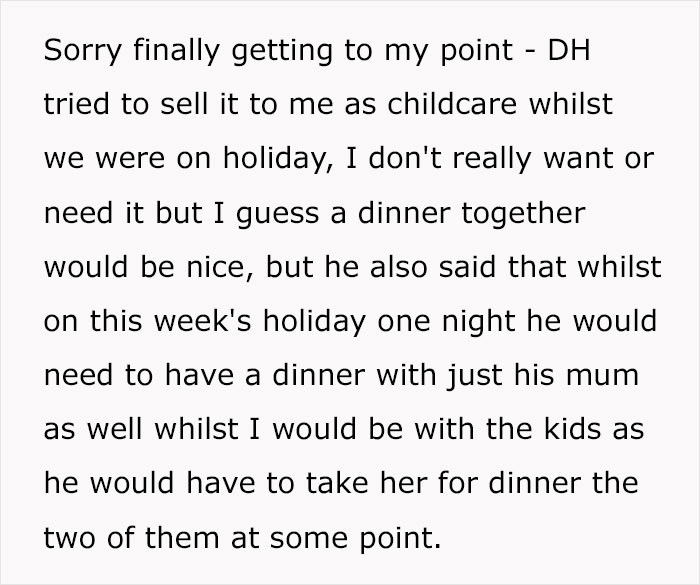
Task: Click the word "together" in the fourth line
Action: pos(523,214)
